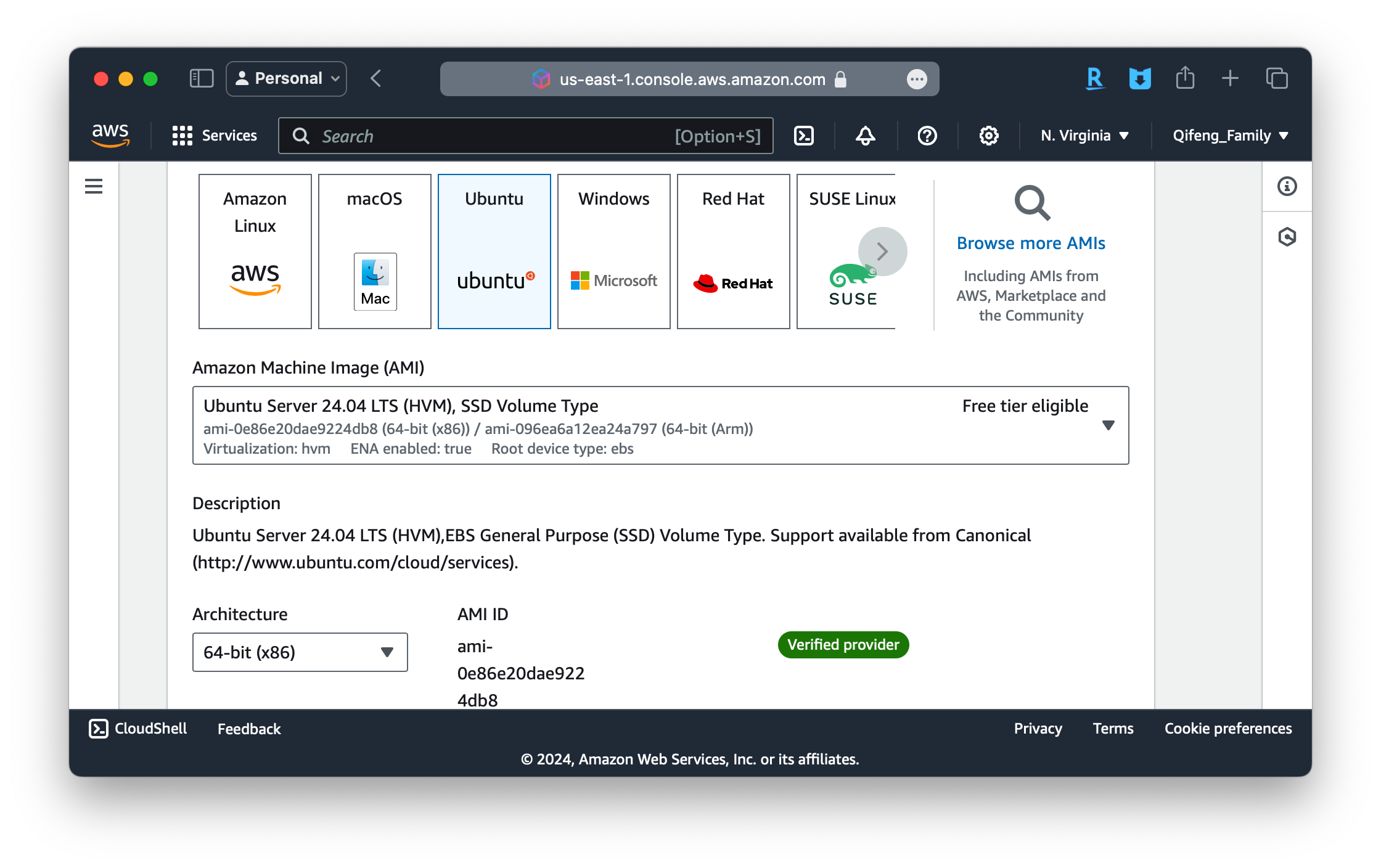Image resolution: width=1381 pixels, height=868 pixels.
Task: Click the 'Architecture' label
Action: [x=240, y=614]
